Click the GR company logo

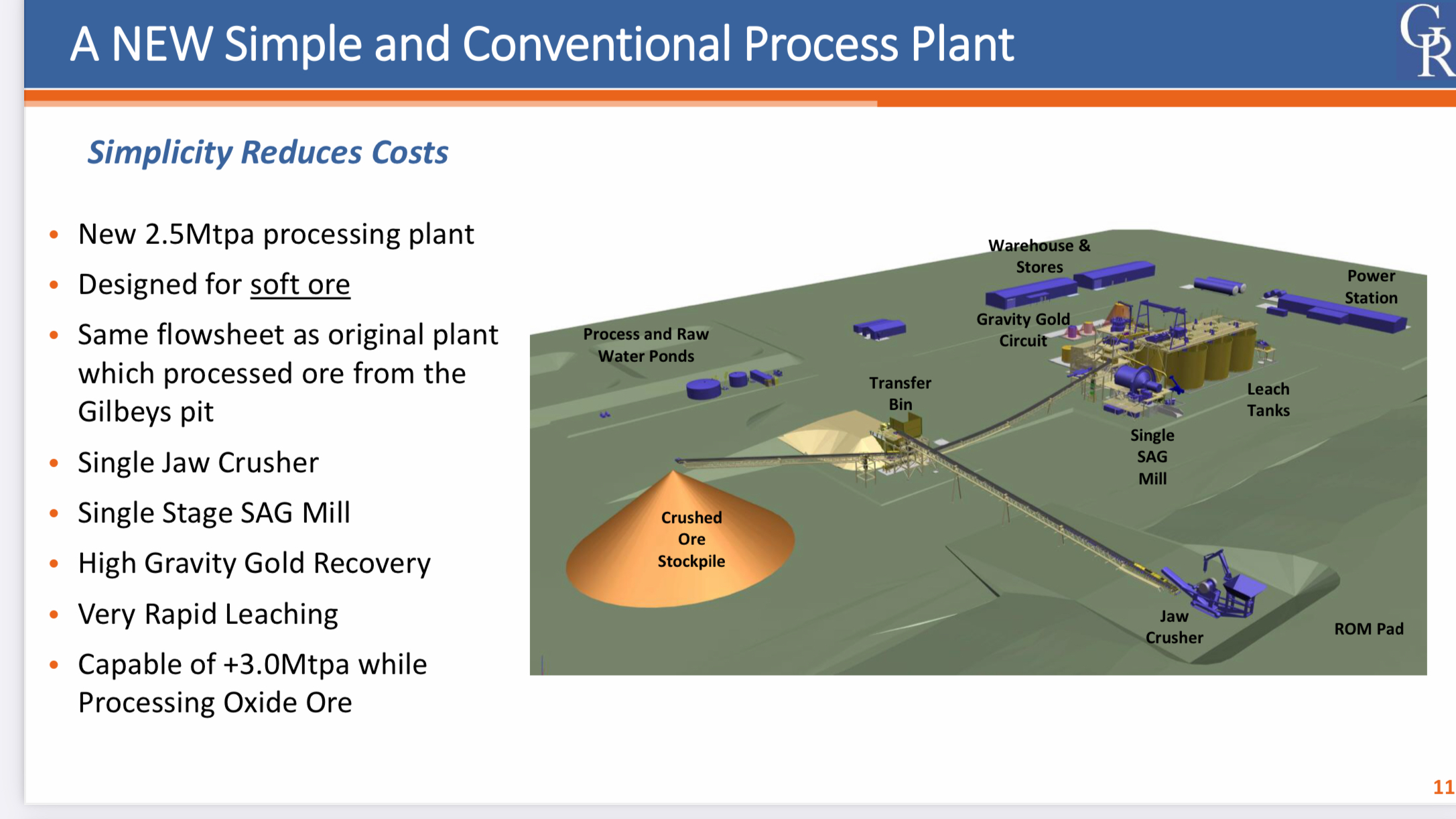(x=1427, y=40)
